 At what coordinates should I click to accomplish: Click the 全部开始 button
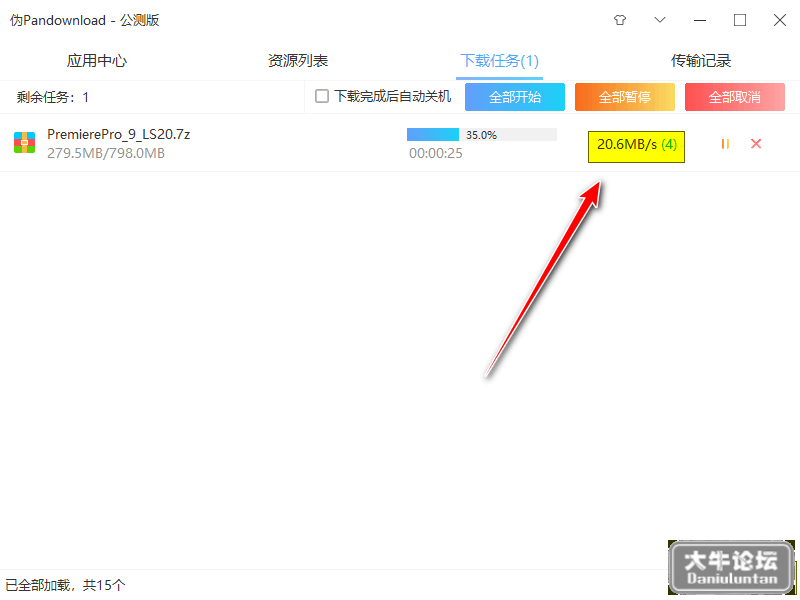tap(515, 97)
